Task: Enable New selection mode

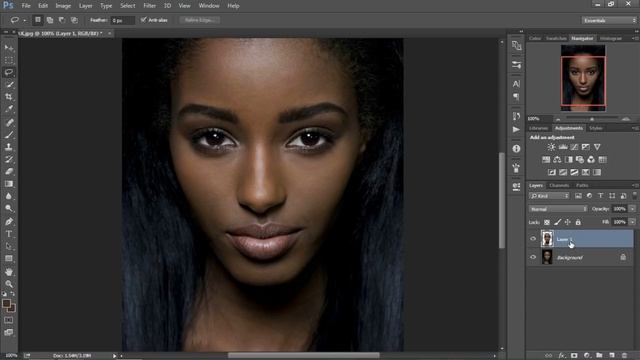Action: pyautogui.click(x=38, y=20)
